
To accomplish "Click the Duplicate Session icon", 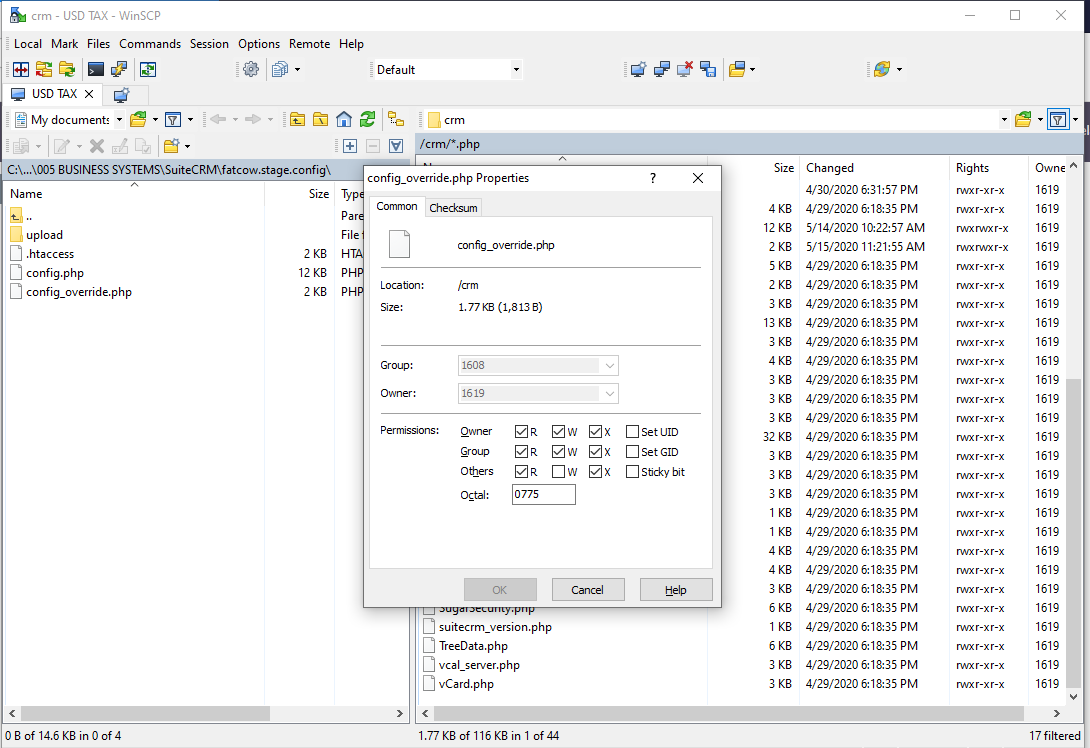I will point(662,70).
